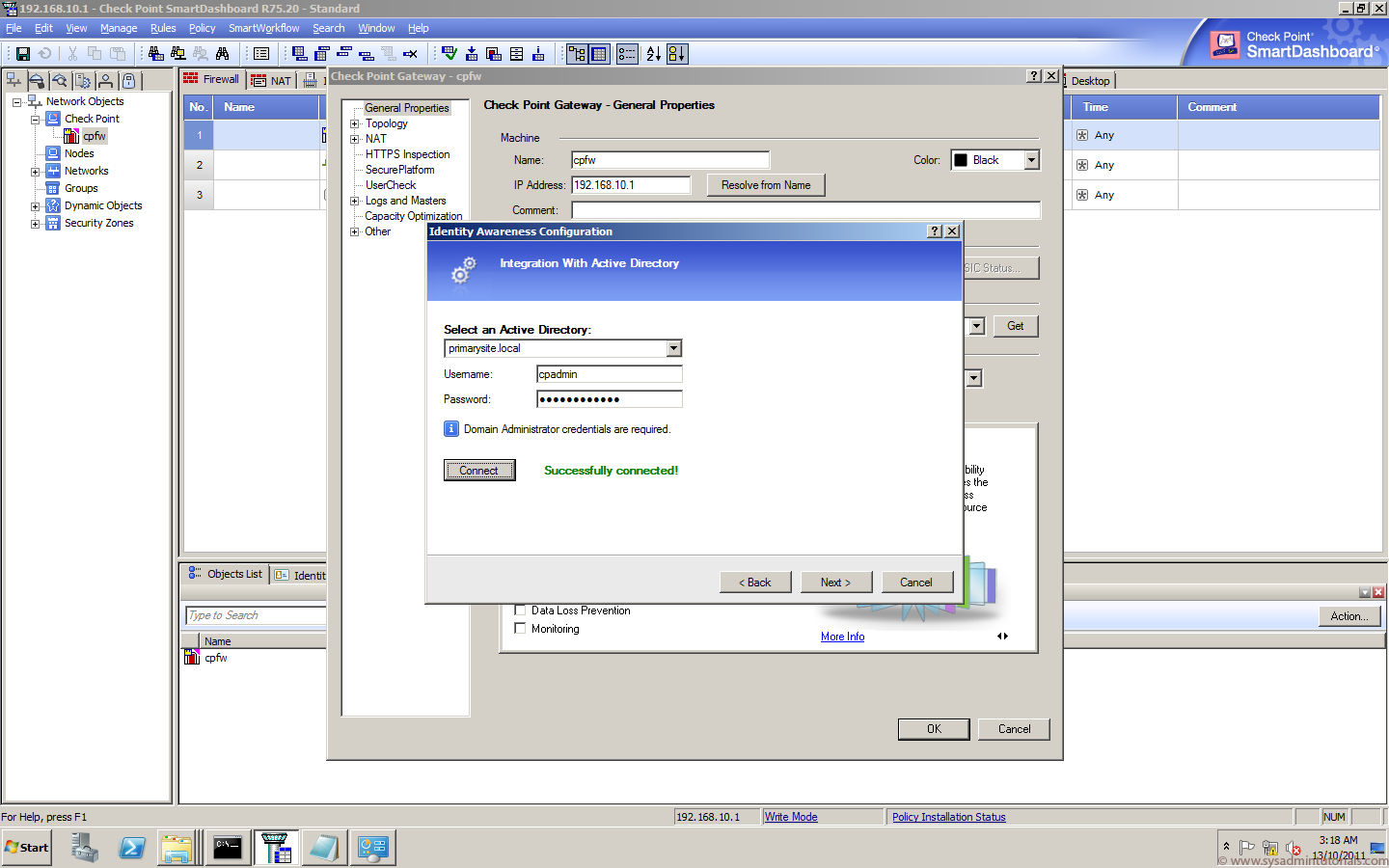Viewport: 1389px width, 868px height.
Task: Open the Policy menu
Action: (202, 28)
